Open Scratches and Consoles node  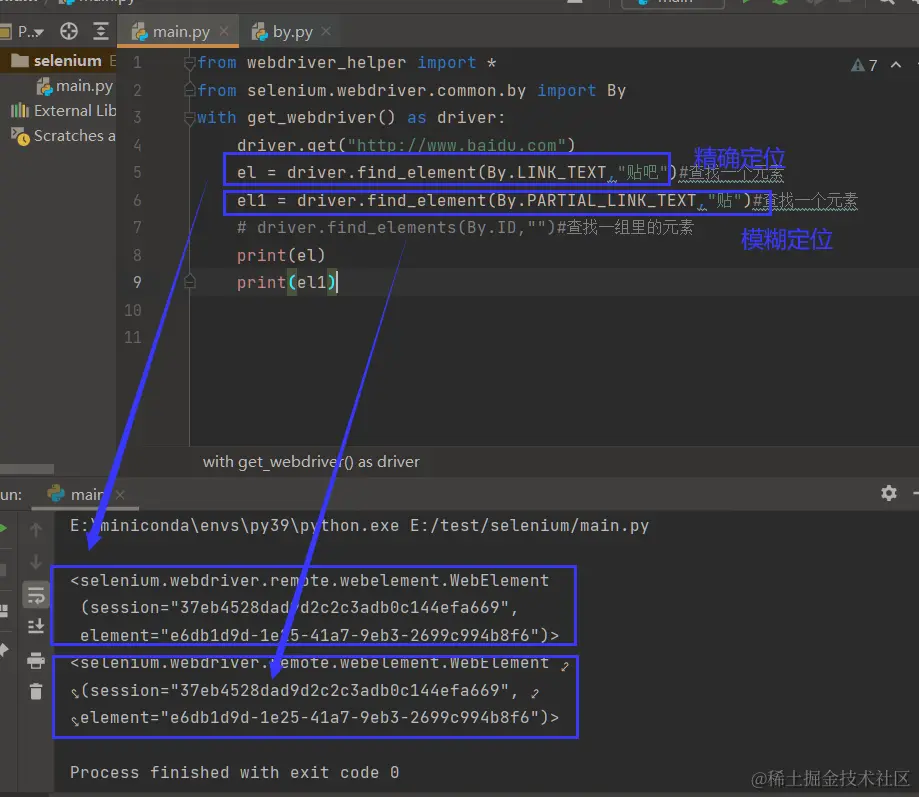point(63,136)
